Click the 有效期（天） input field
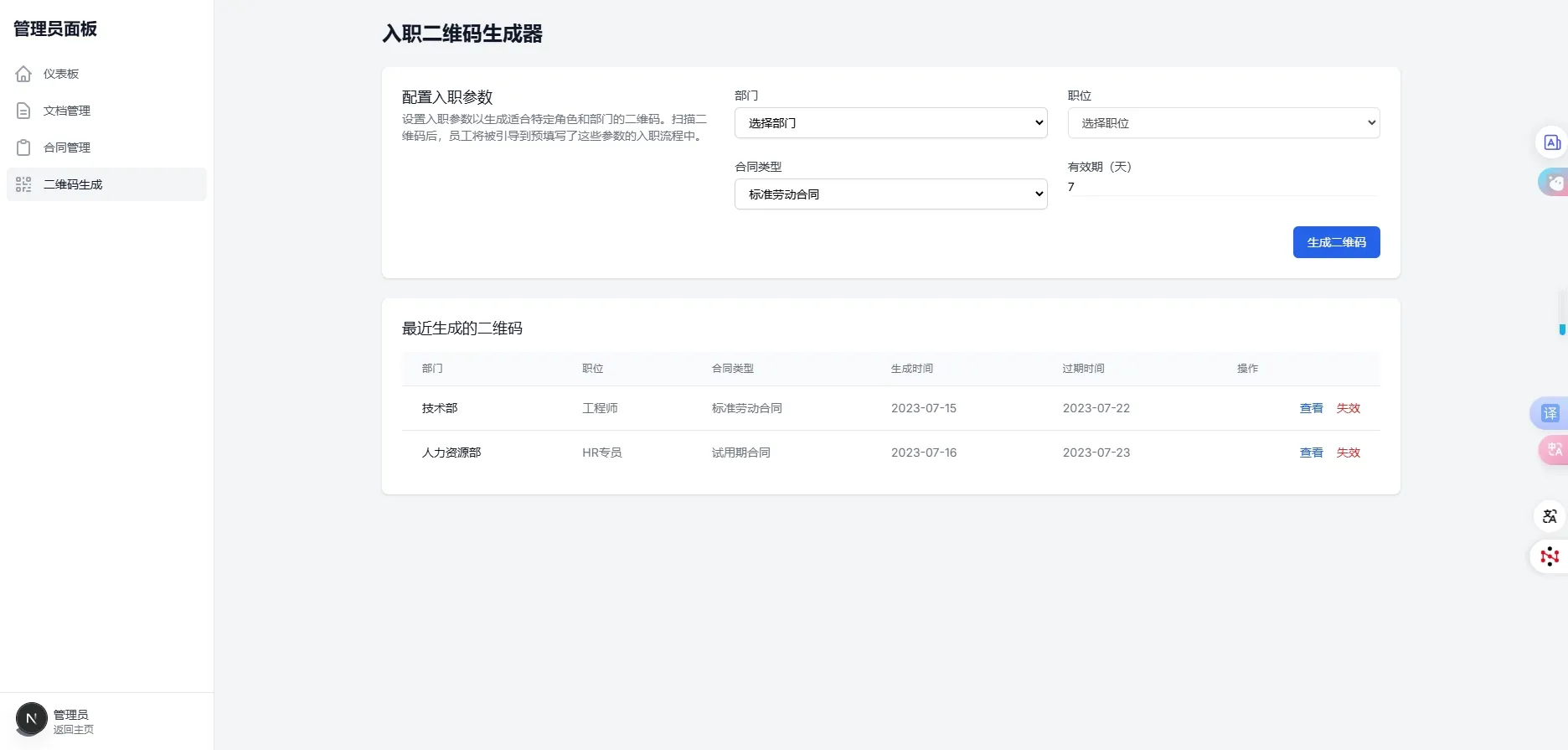1568x750 pixels. [1224, 187]
